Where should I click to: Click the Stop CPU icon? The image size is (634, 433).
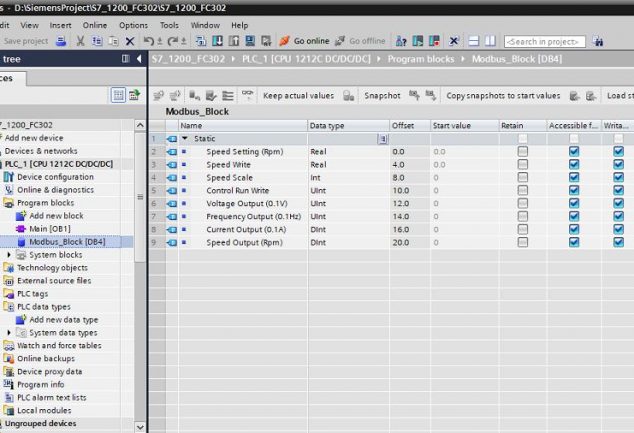(434, 41)
